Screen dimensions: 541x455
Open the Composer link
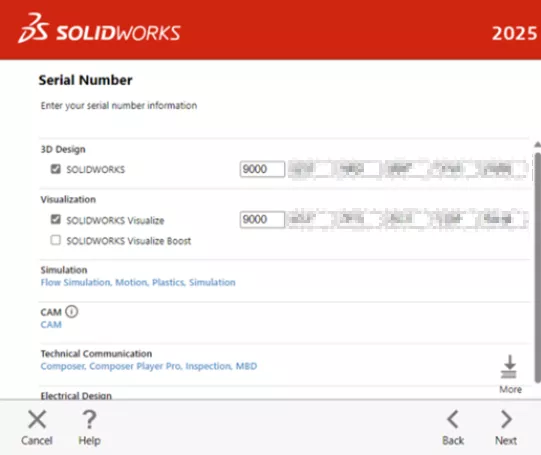pyautogui.click(x=63, y=366)
